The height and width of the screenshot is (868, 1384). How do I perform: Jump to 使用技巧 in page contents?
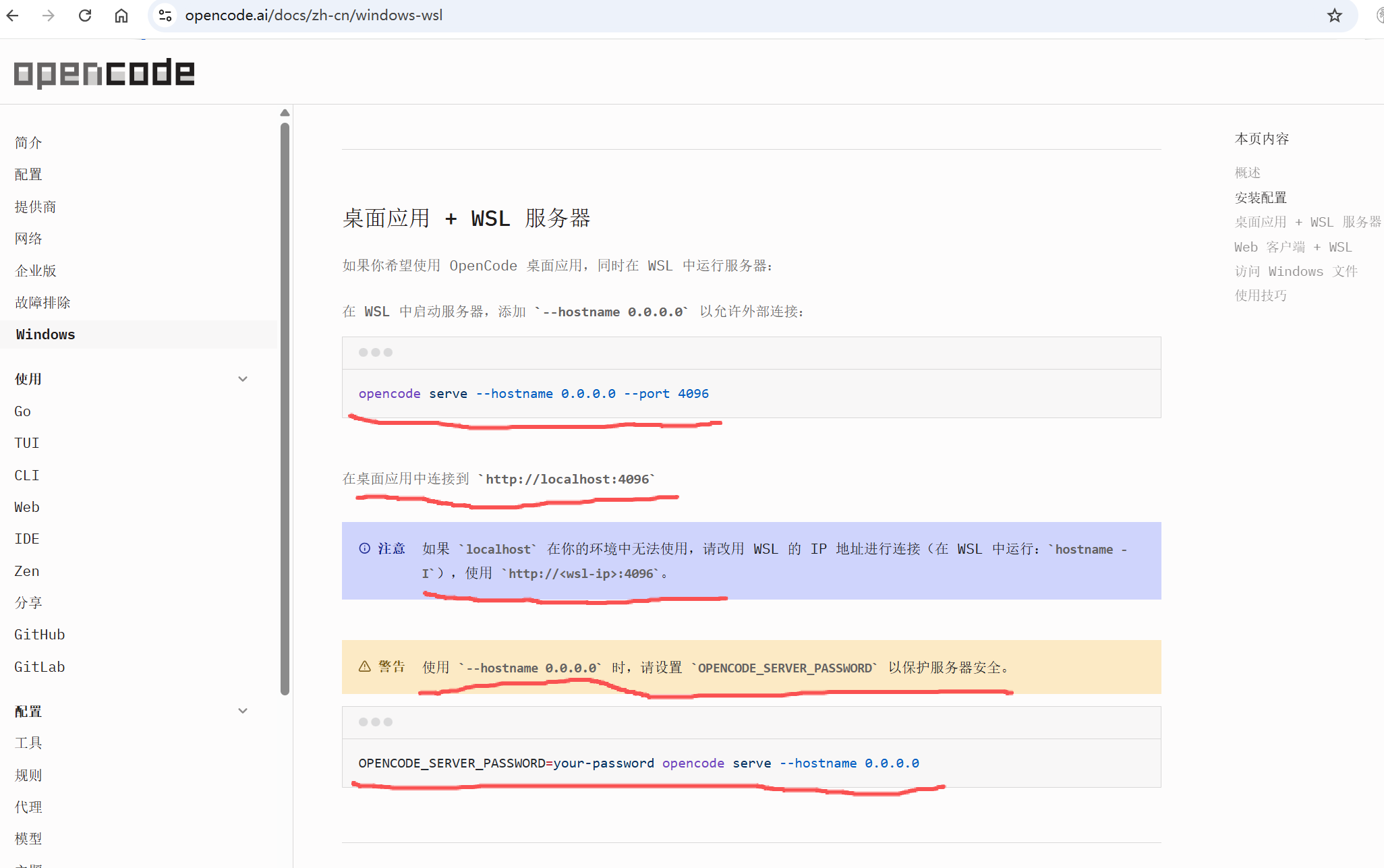[x=1261, y=295]
